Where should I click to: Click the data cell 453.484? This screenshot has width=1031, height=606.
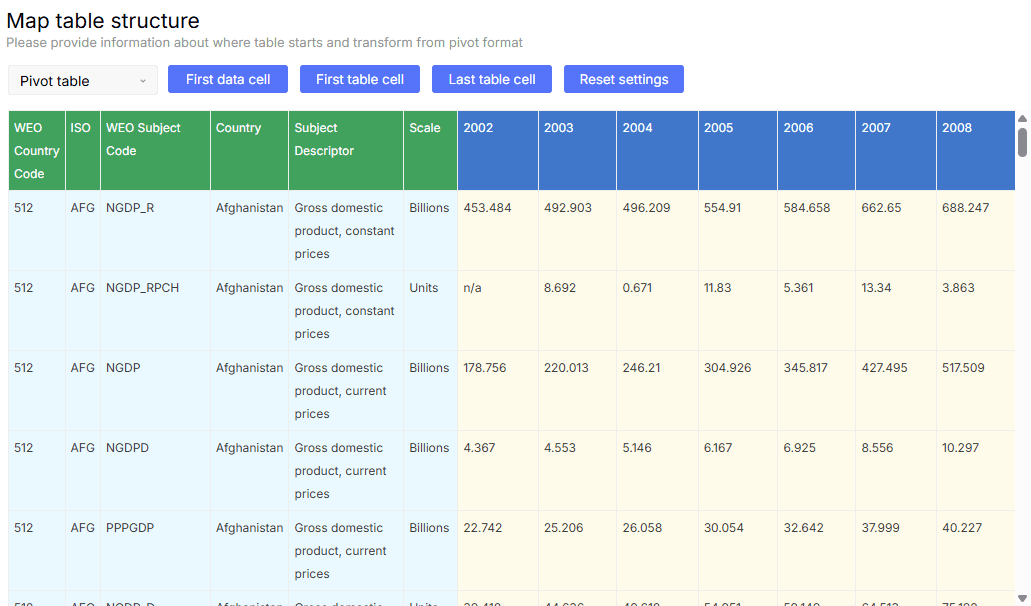pos(498,231)
